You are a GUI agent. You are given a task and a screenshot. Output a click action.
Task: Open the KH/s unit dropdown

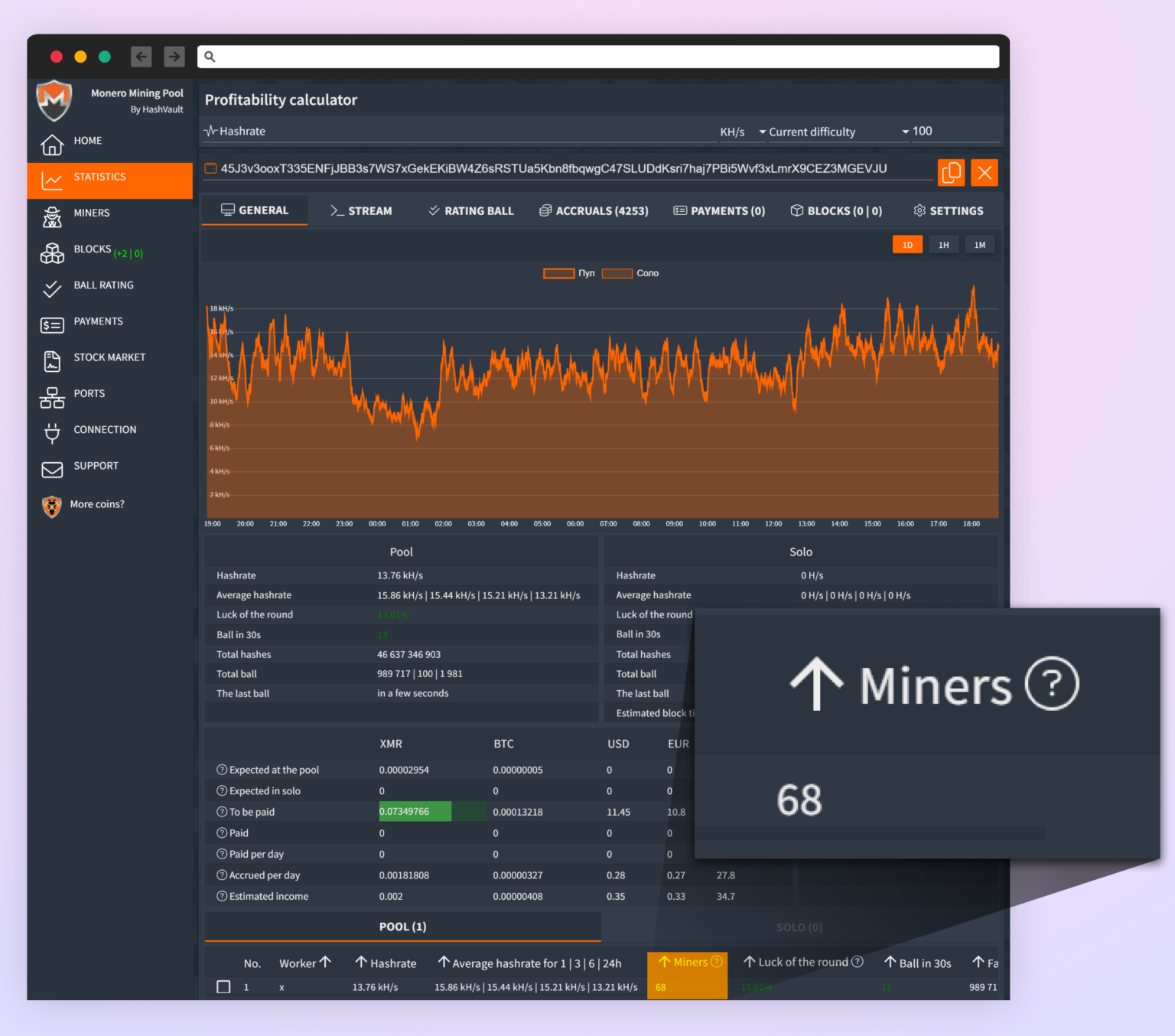[x=740, y=132]
